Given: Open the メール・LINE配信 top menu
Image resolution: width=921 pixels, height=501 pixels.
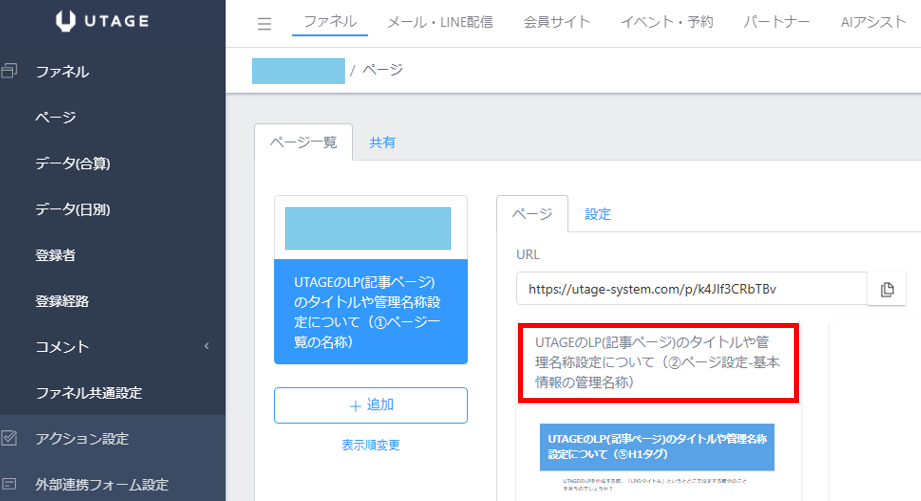Looking at the screenshot, I should (440, 22).
